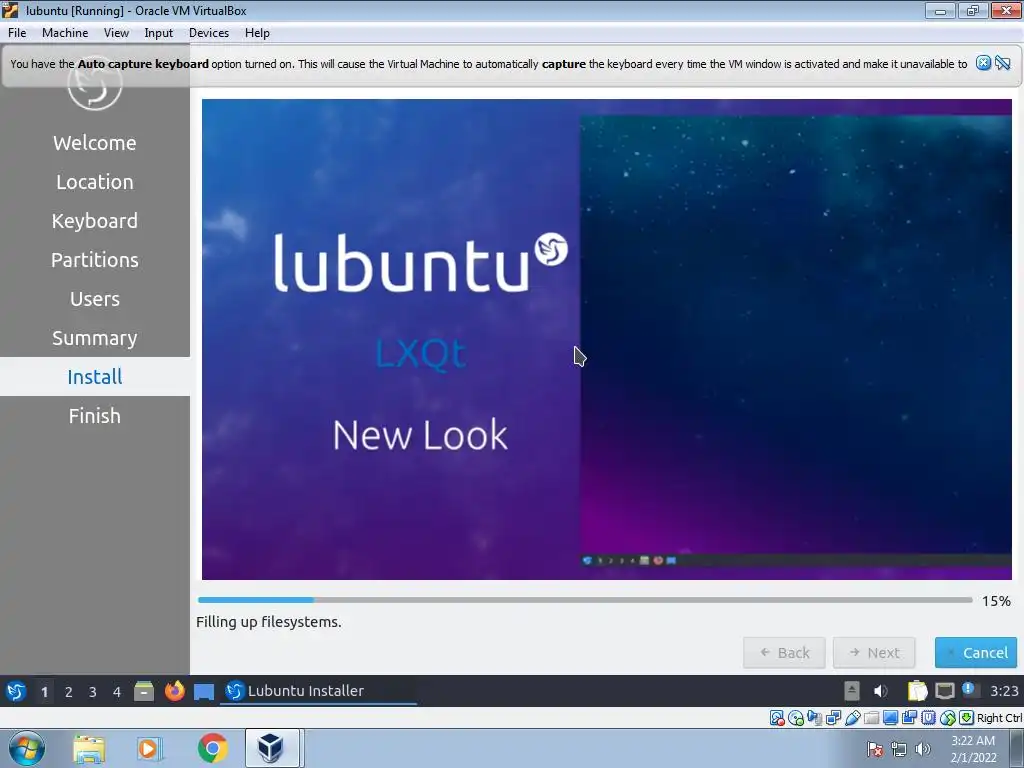Viewport: 1024px width, 768px height.
Task: Click the Summary step in sidebar
Action: (x=95, y=338)
